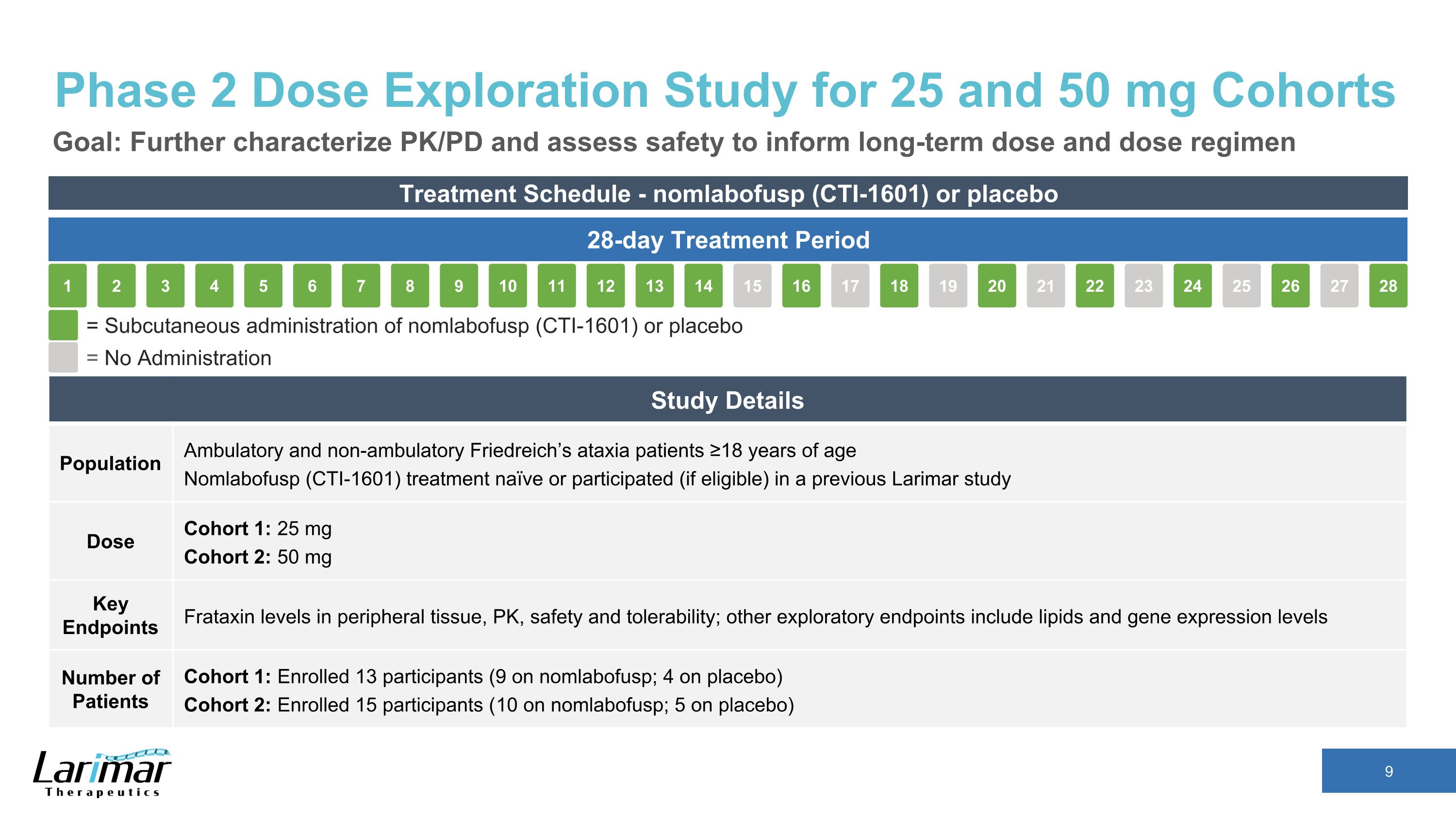Select day 7 in the calendar strip
This screenshot has height=819, width=1456.
[361, 286]
